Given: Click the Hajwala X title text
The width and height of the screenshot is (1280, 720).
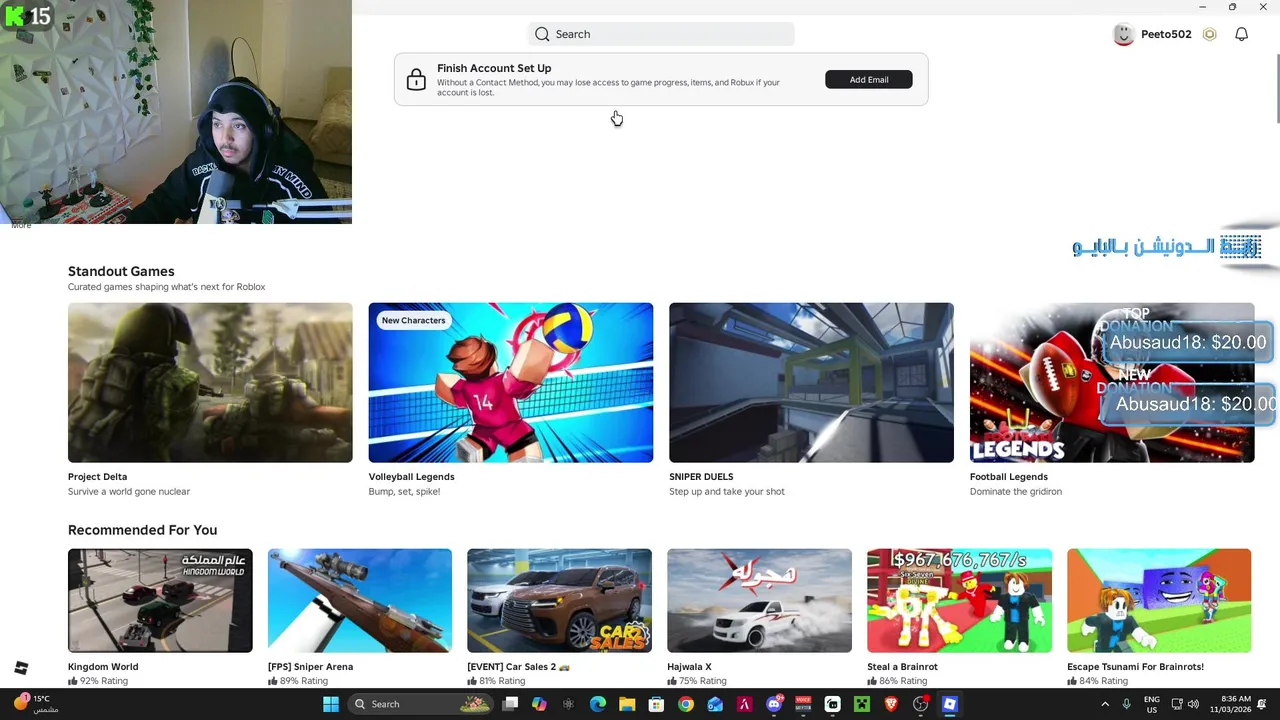Looking at the screenshot, I should (689, 667).
